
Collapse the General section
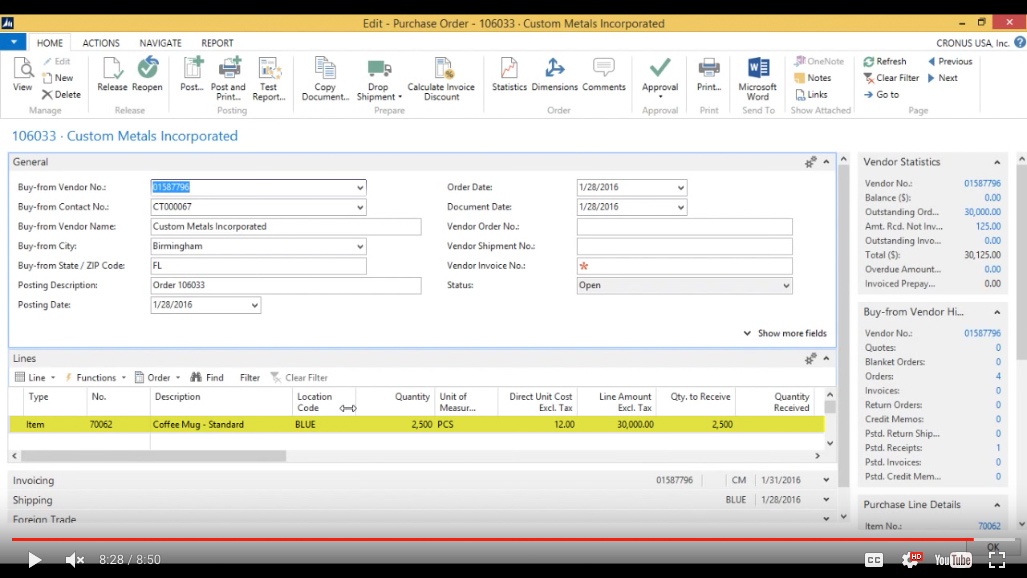pos(827,162)
